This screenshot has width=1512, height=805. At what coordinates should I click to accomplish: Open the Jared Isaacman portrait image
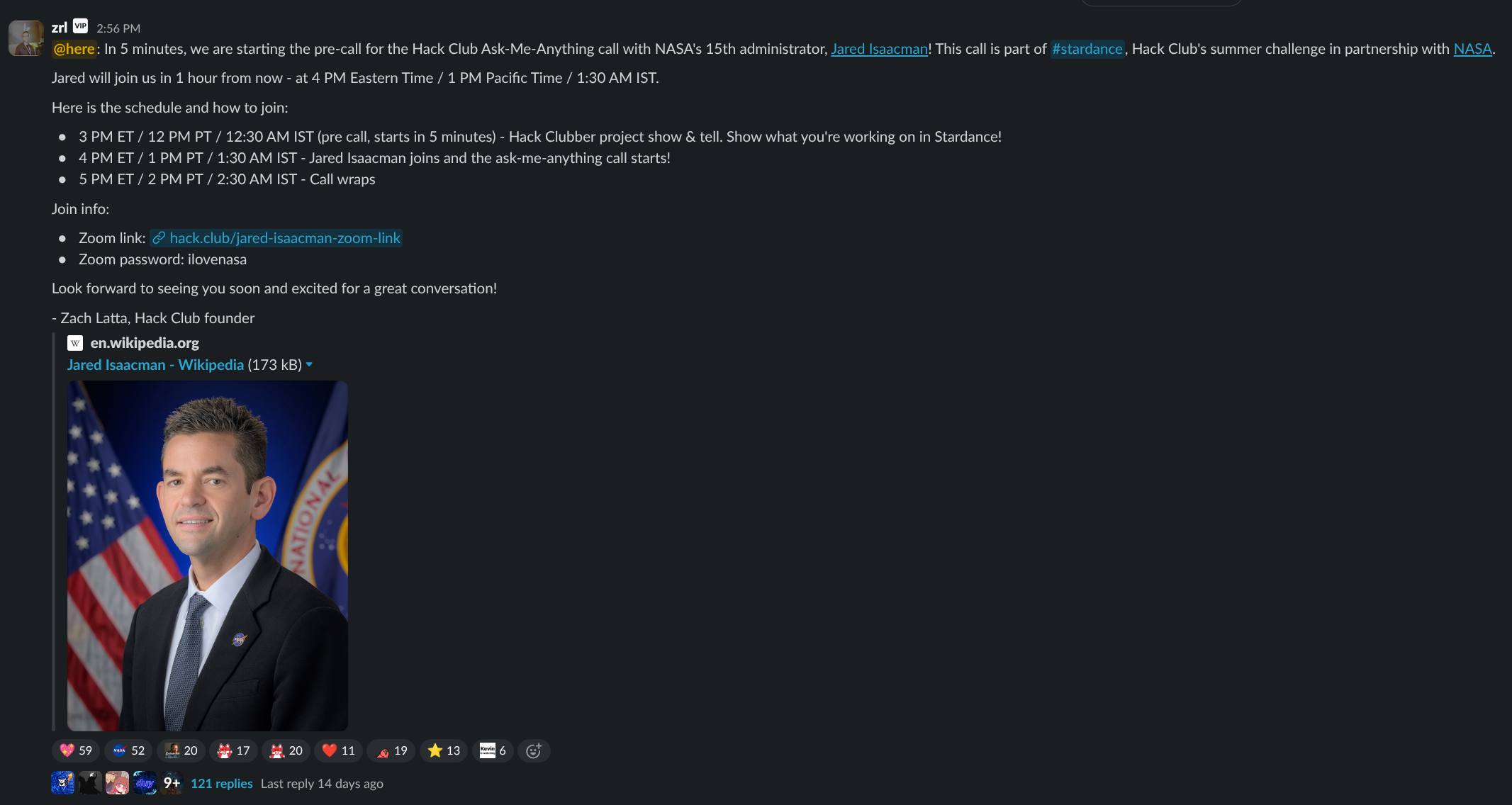(208, 556)
